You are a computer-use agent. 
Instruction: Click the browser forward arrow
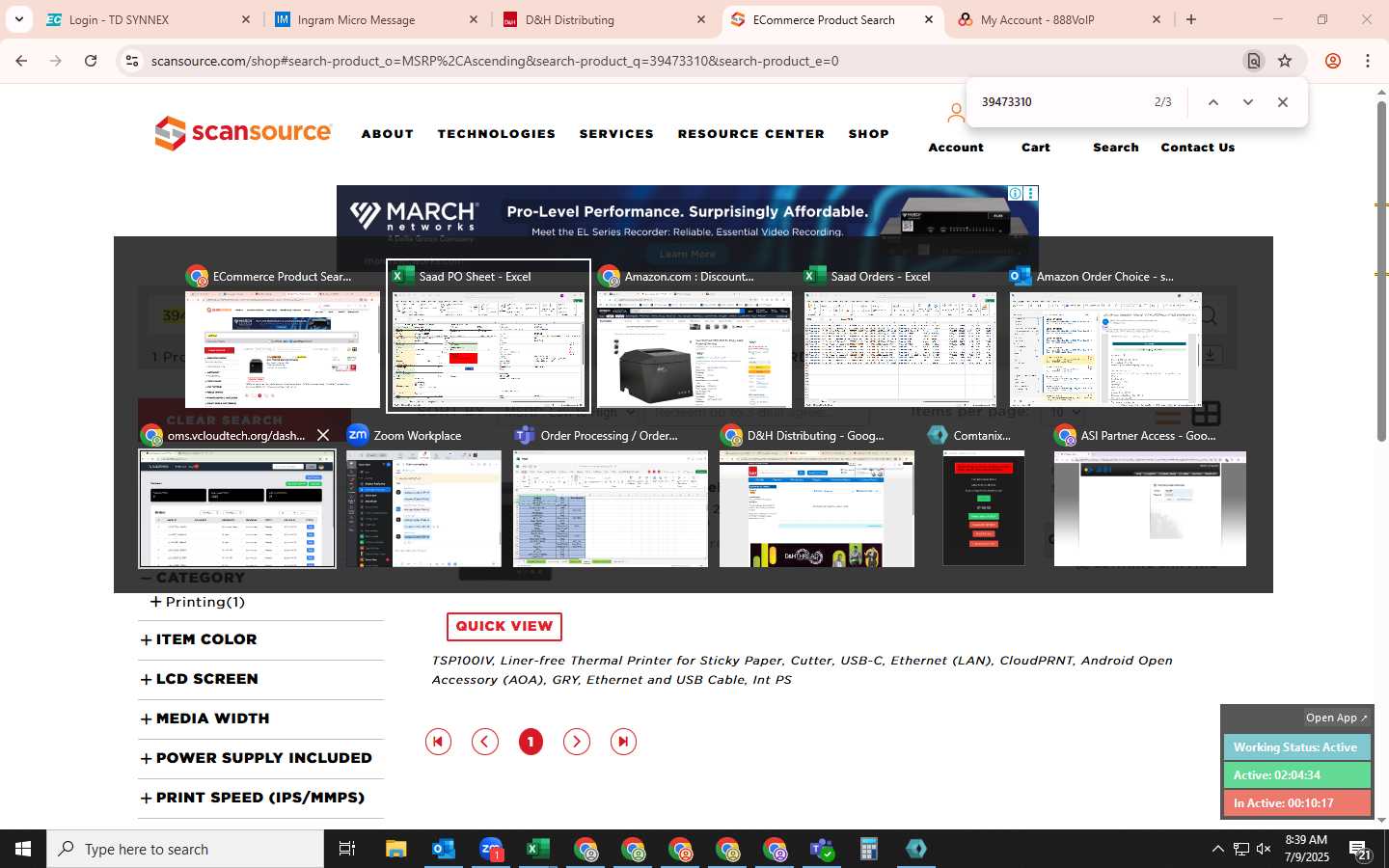point(56,61)
